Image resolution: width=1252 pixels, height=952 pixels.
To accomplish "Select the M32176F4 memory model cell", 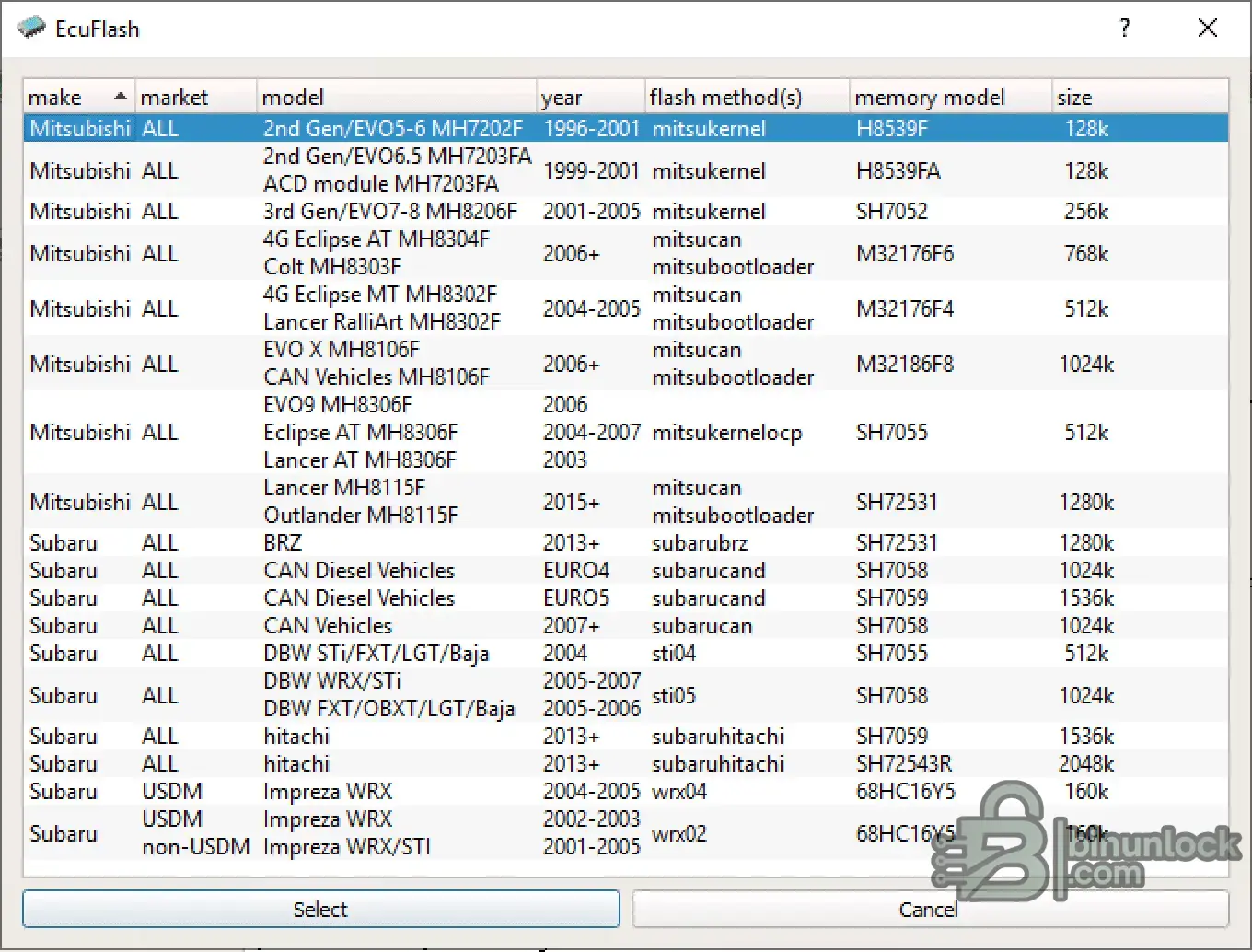I will click(905, 308).
